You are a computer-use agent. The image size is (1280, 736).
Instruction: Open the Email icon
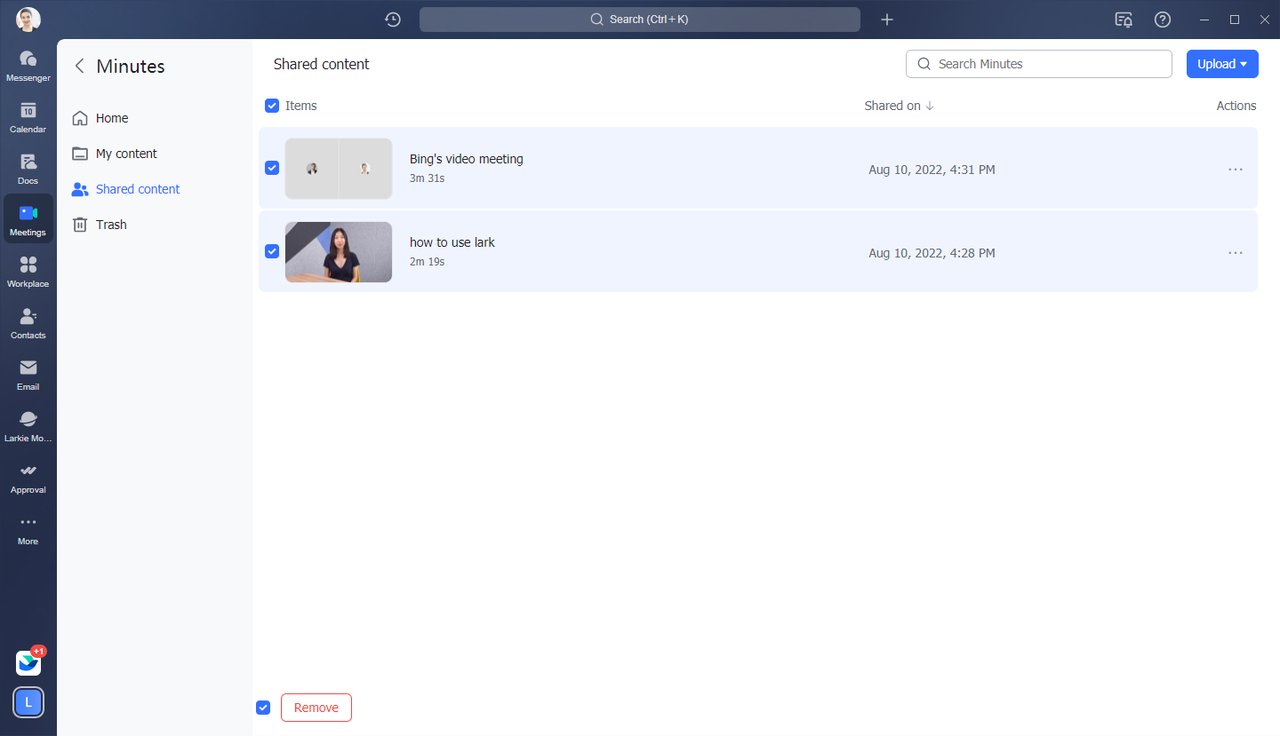28,373
